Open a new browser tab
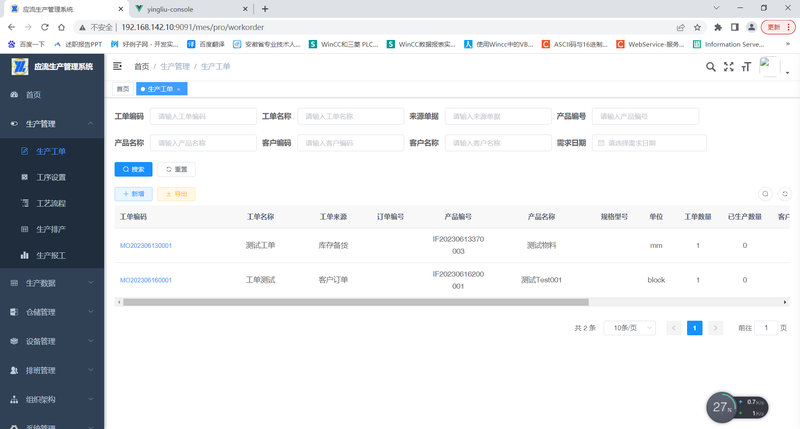This screenshot has height=429, width=800. 265,9
